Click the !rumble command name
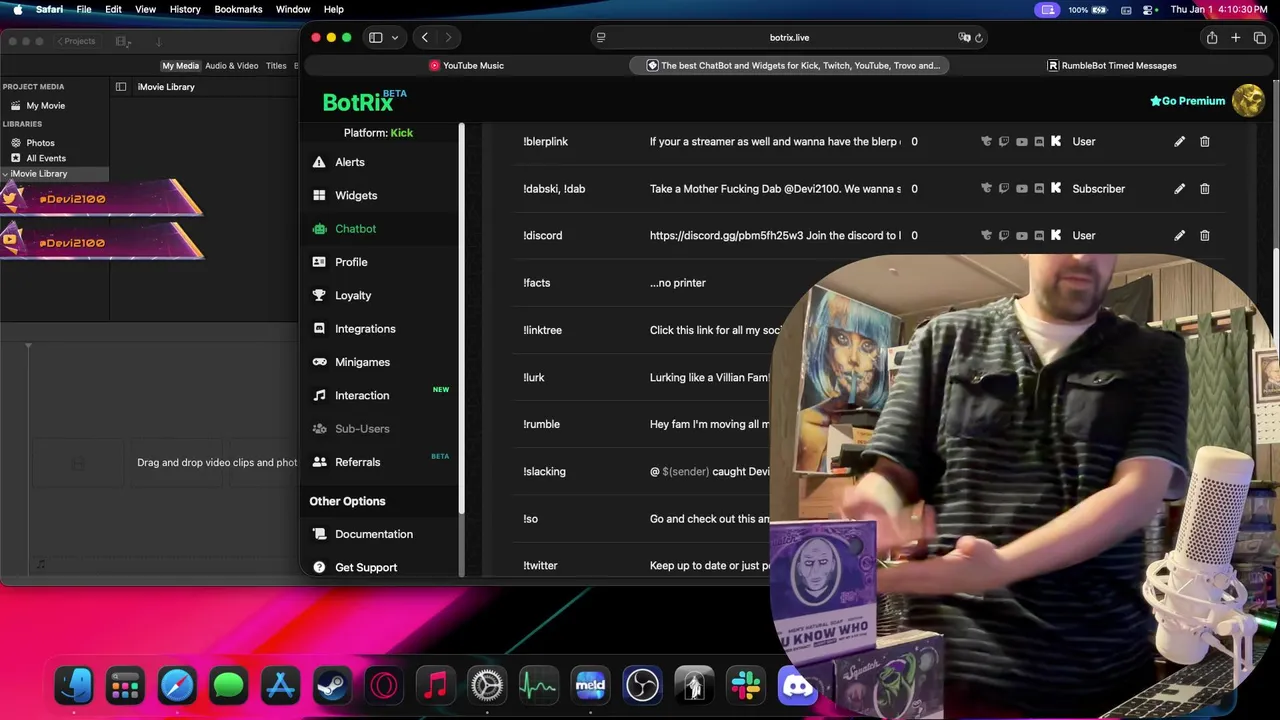1280x720 pixels. pos(541,424)
